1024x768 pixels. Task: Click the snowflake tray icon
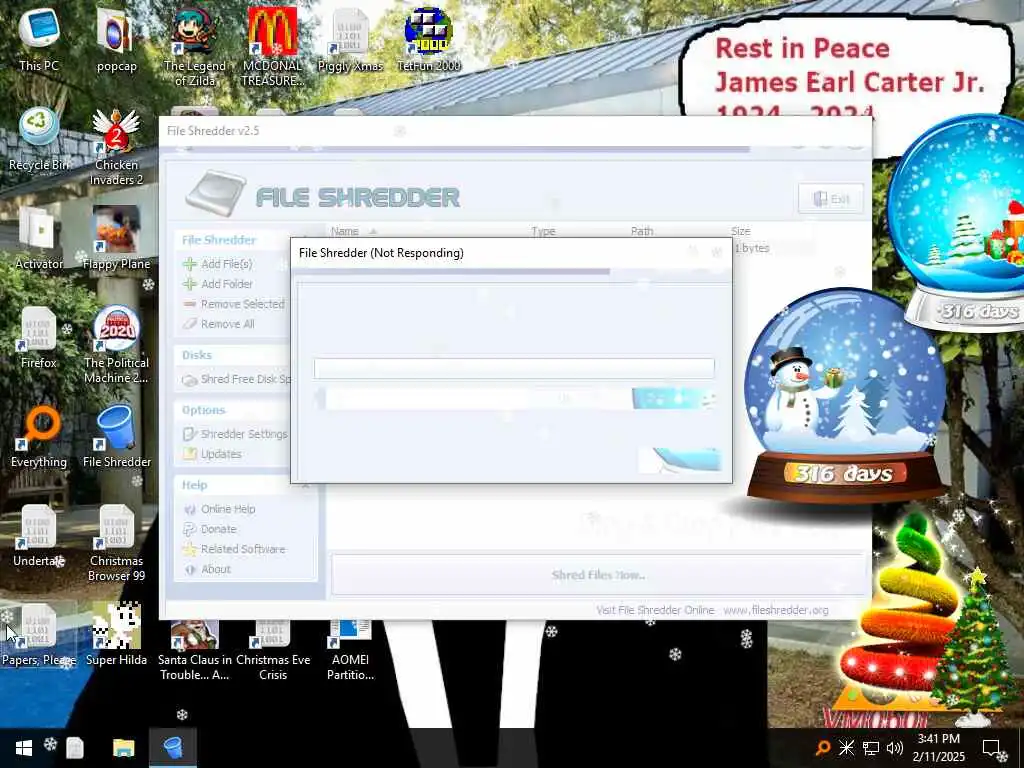click(x=846, y=748)
